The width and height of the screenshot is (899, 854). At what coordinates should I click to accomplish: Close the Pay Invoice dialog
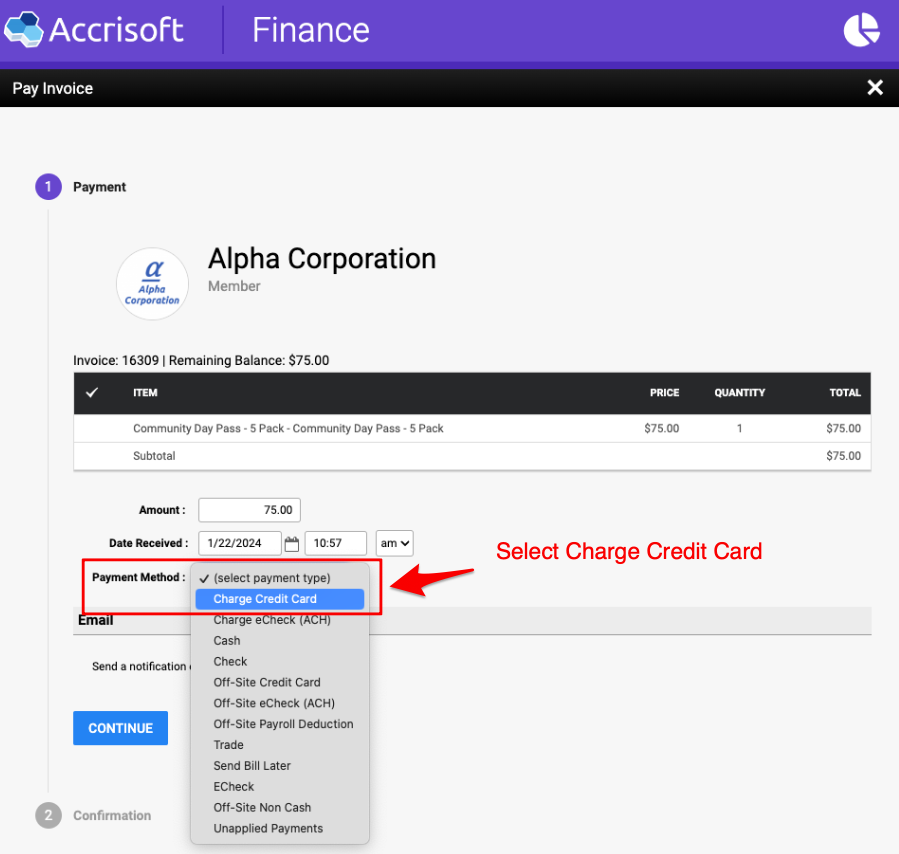[875, 88]
